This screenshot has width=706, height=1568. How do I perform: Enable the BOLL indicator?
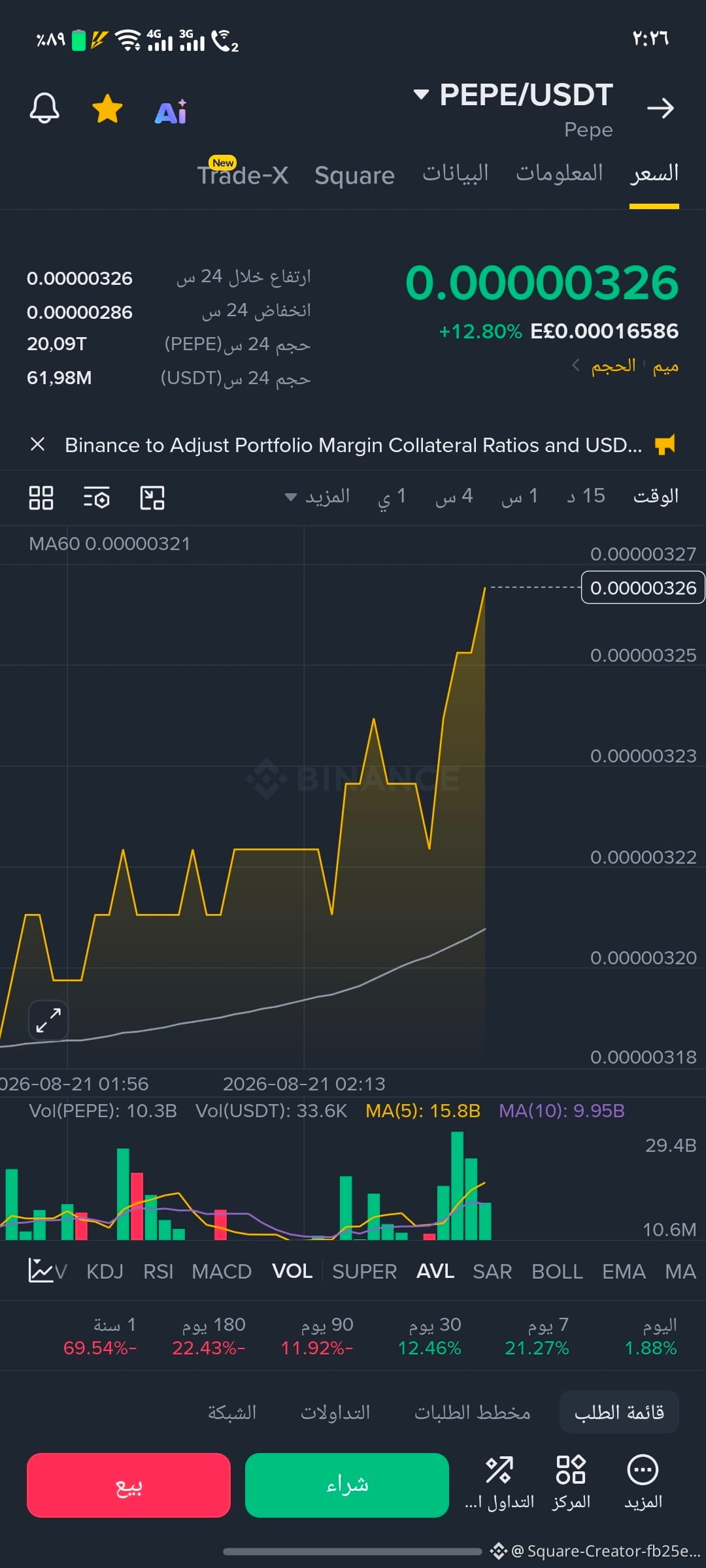558,1271
